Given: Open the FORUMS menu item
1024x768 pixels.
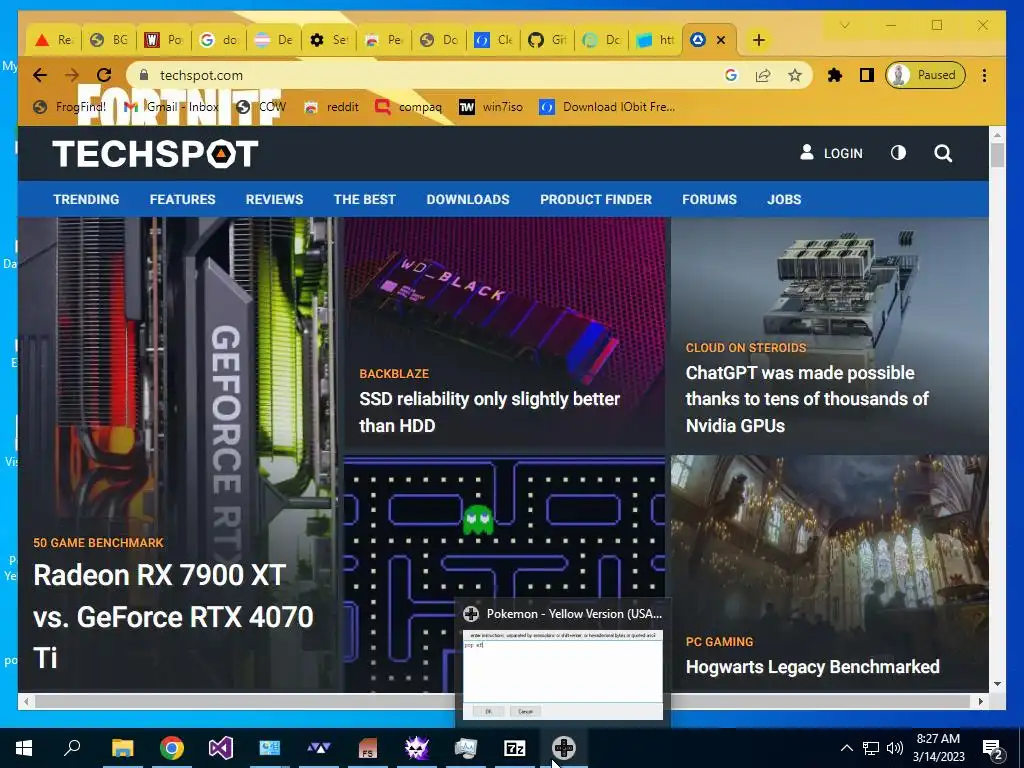Looking at the screenshot, I should 709,199.
